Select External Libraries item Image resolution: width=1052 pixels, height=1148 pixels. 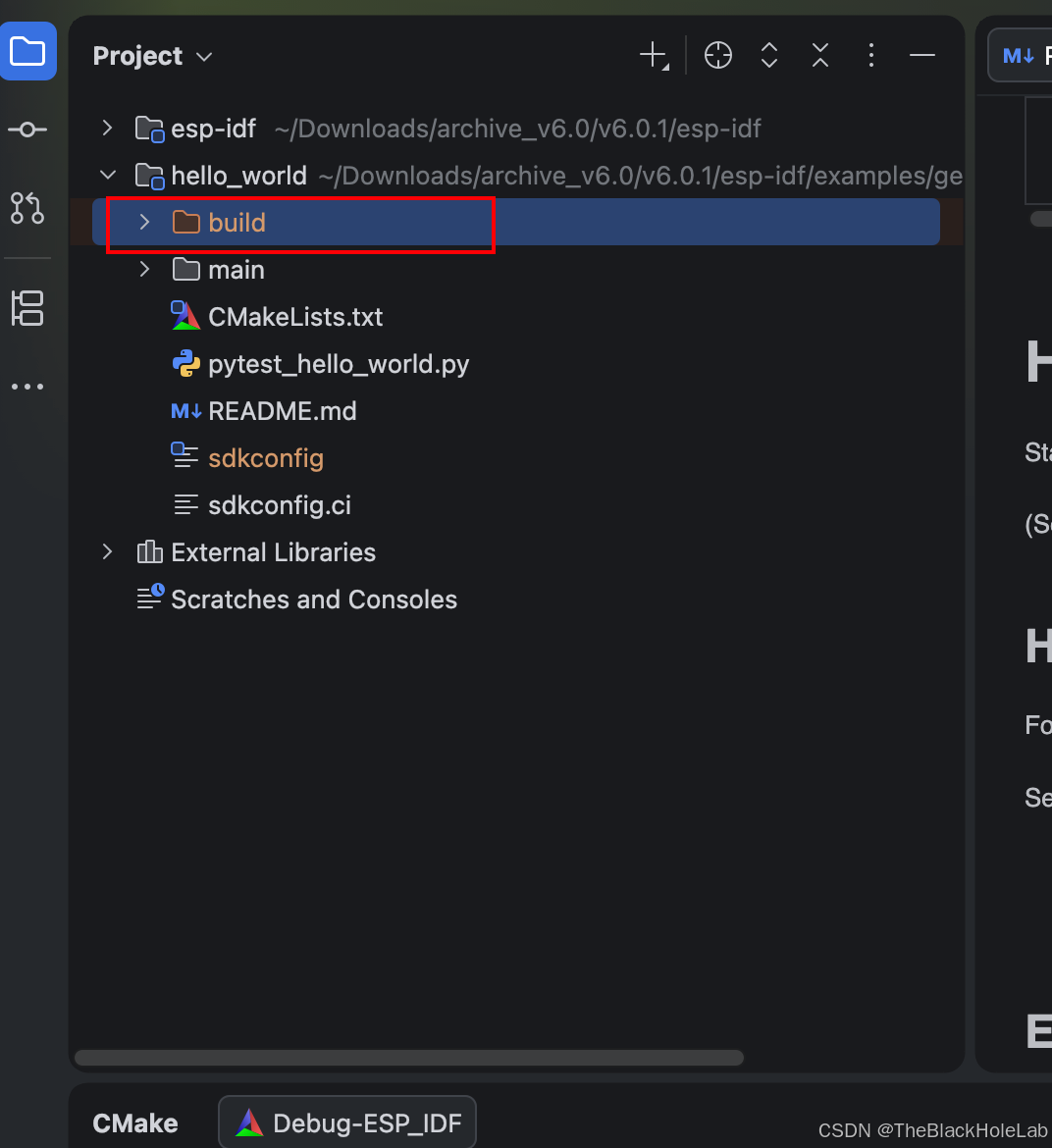273,552
